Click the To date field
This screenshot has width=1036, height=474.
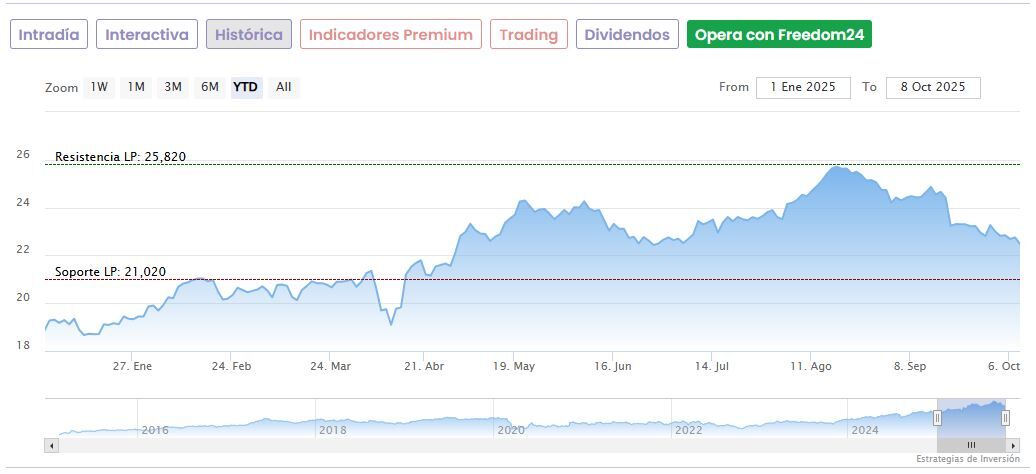coord(932,87)
